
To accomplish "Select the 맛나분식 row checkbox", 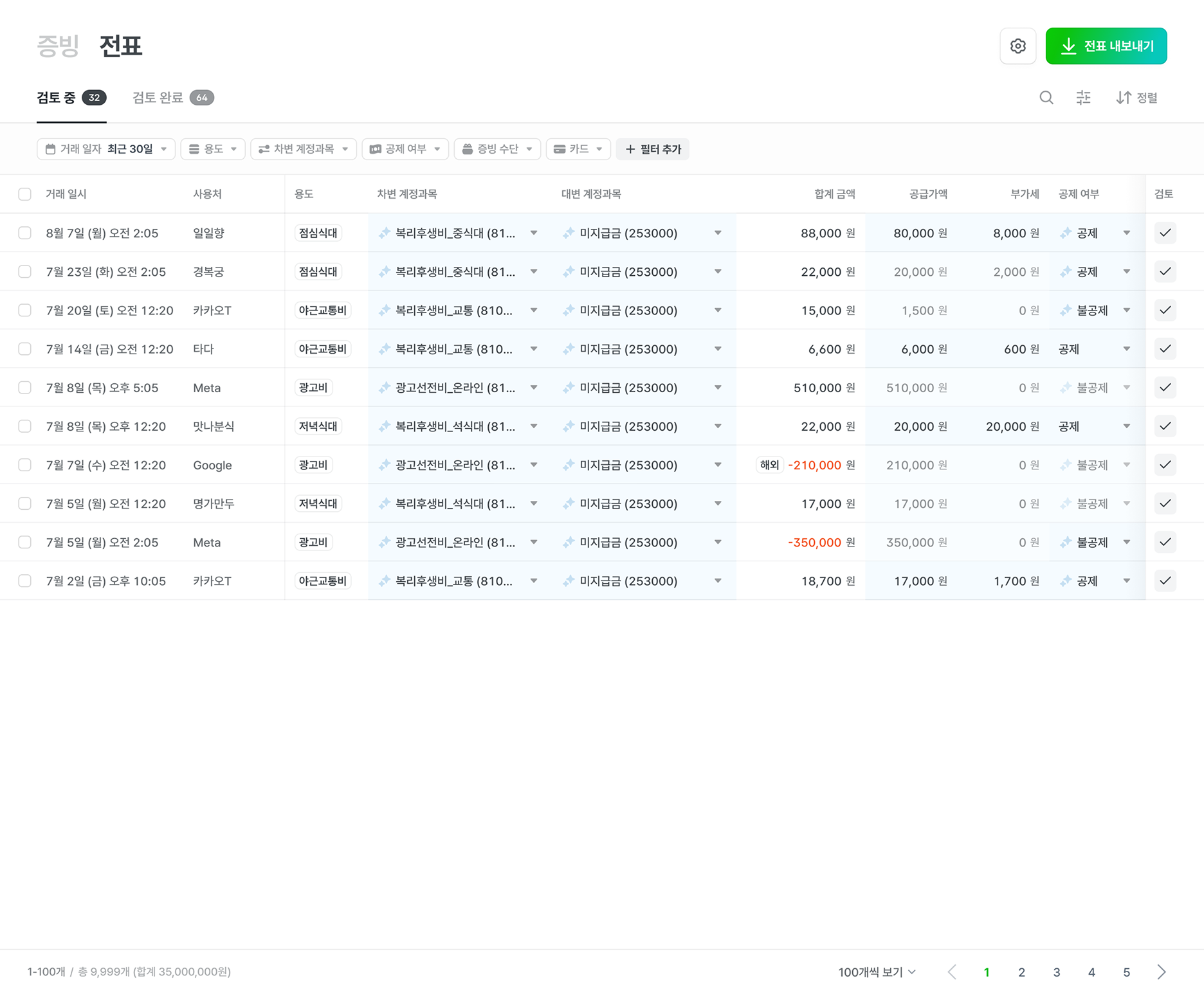I will (24, 426).
